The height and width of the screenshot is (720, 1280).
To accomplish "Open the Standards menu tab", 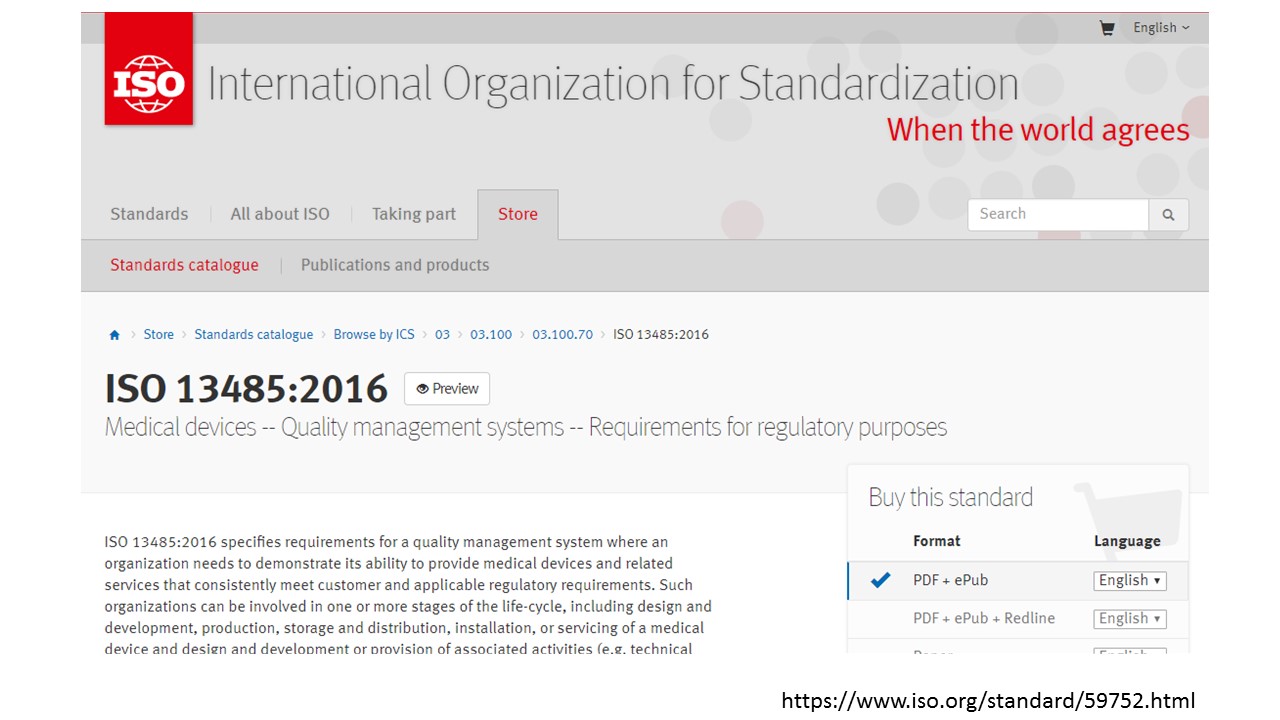I will pos(149,214).
